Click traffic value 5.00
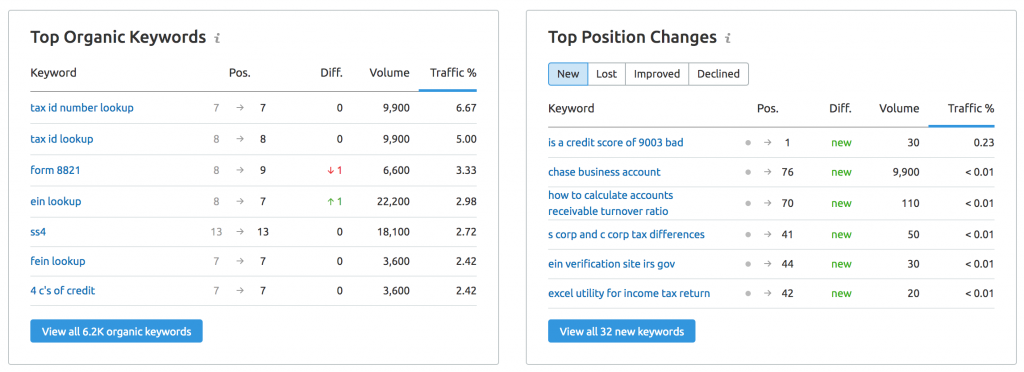 point(466,139)
